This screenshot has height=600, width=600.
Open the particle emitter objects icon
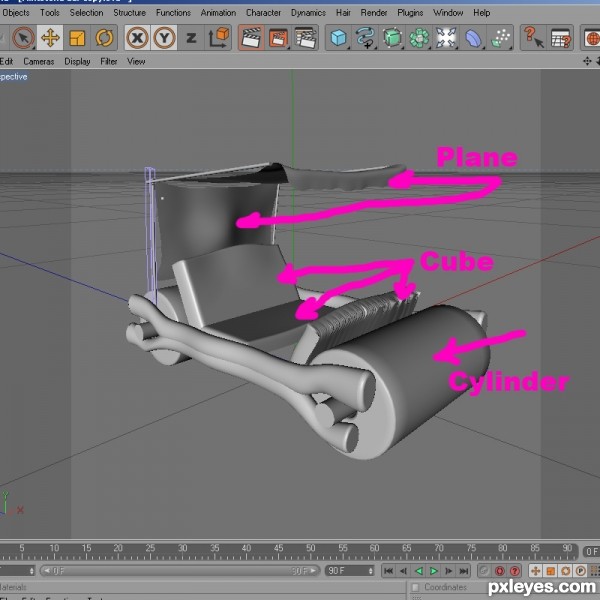tap(500, 38)
